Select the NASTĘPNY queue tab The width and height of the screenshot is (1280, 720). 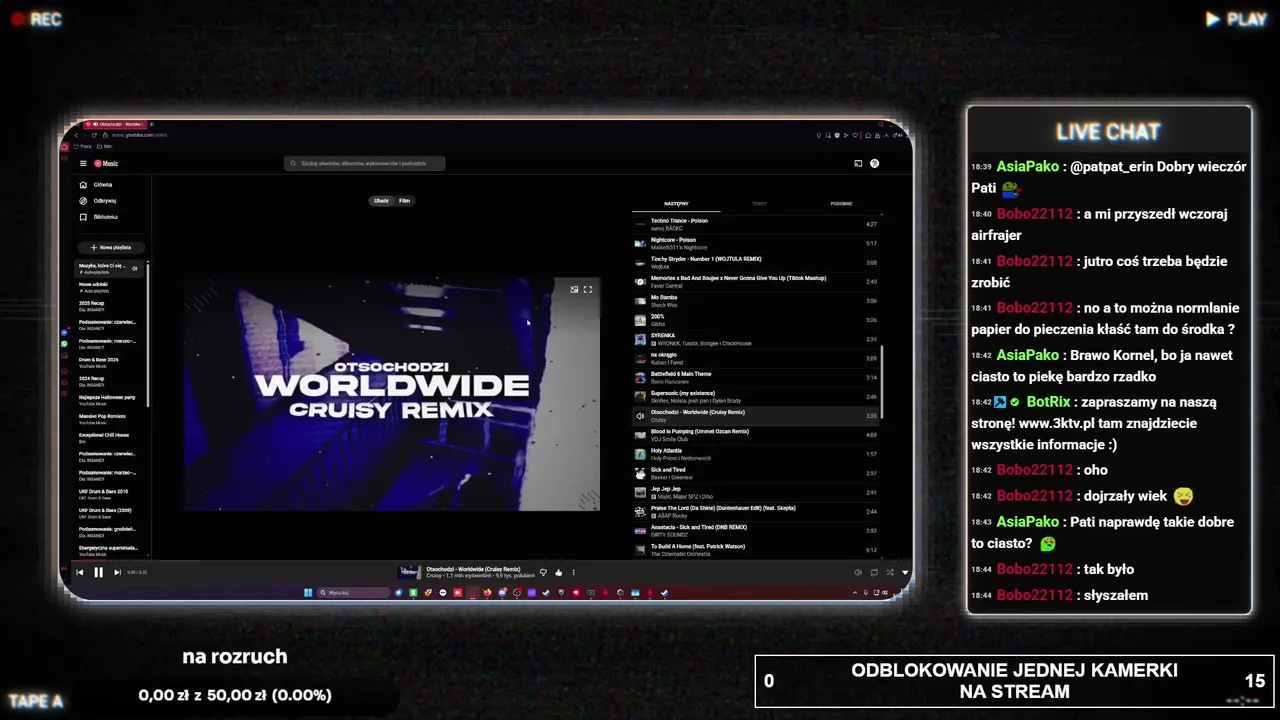point(676,204)
